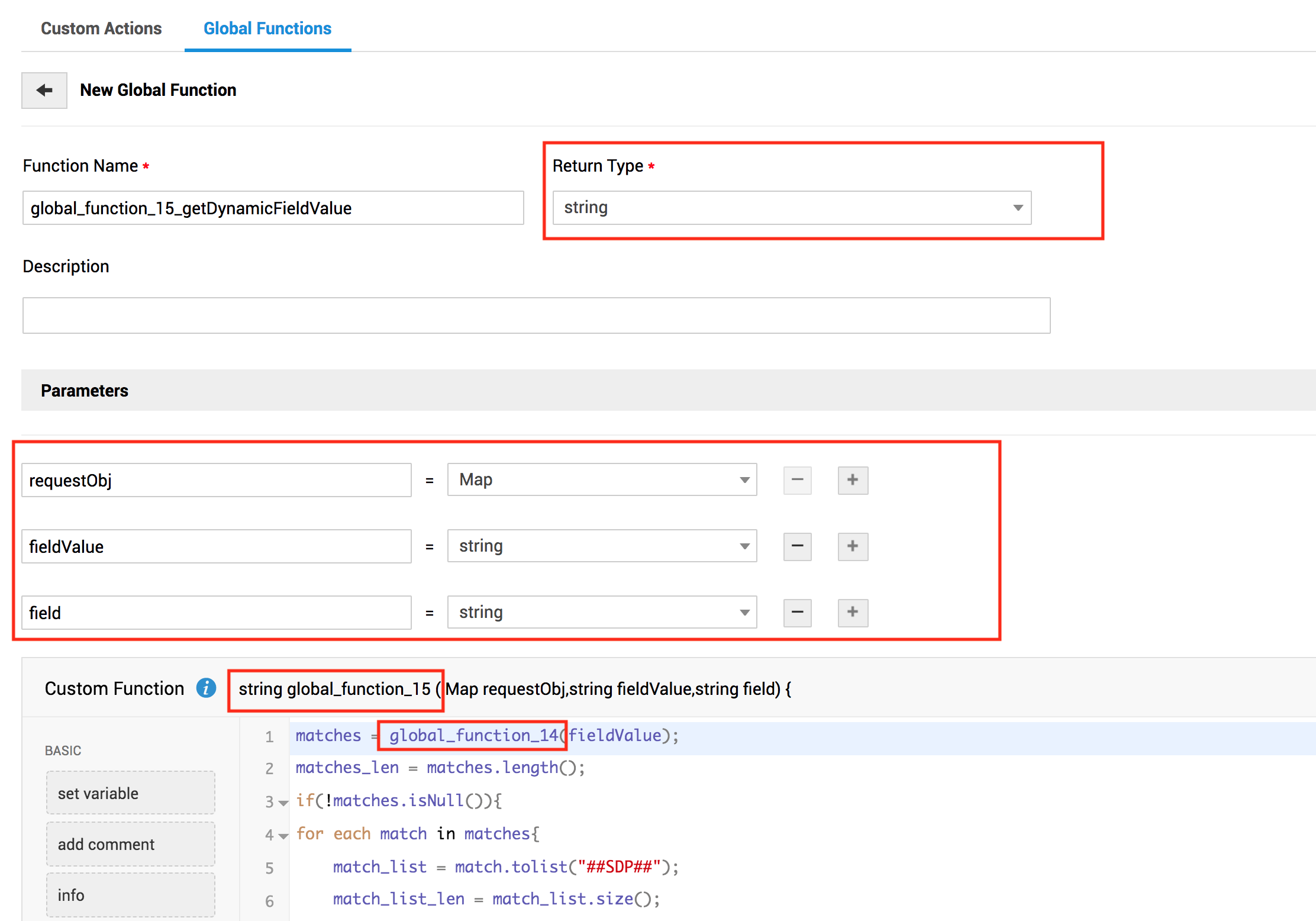
Task: Open the Return Type dropdown
Action: click(x=792, y=208)
